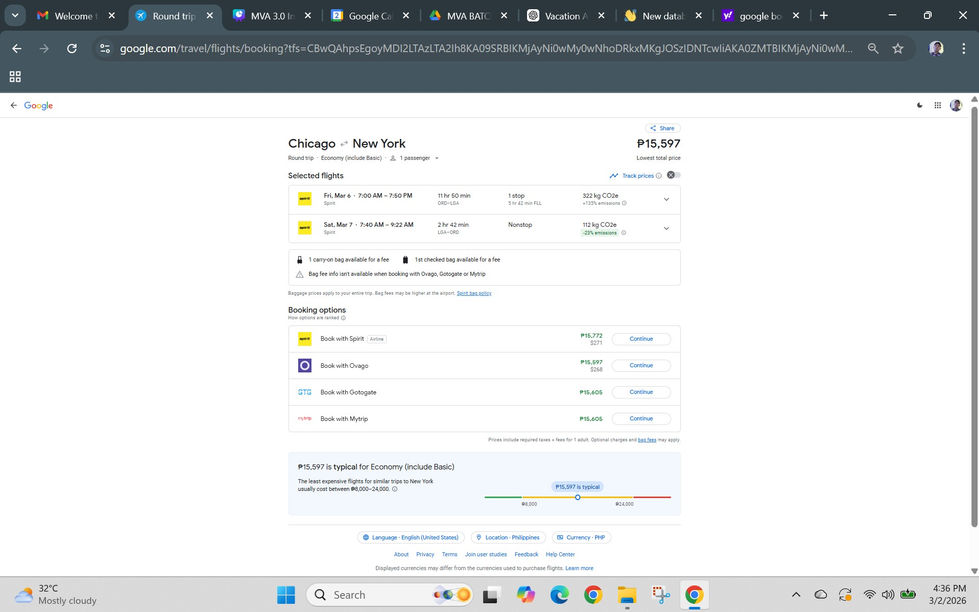The width and height of the screenshot is (979, 612).
Task: Open site information icon in address bar
Action: pyautogui.click(x=105, y=48)
